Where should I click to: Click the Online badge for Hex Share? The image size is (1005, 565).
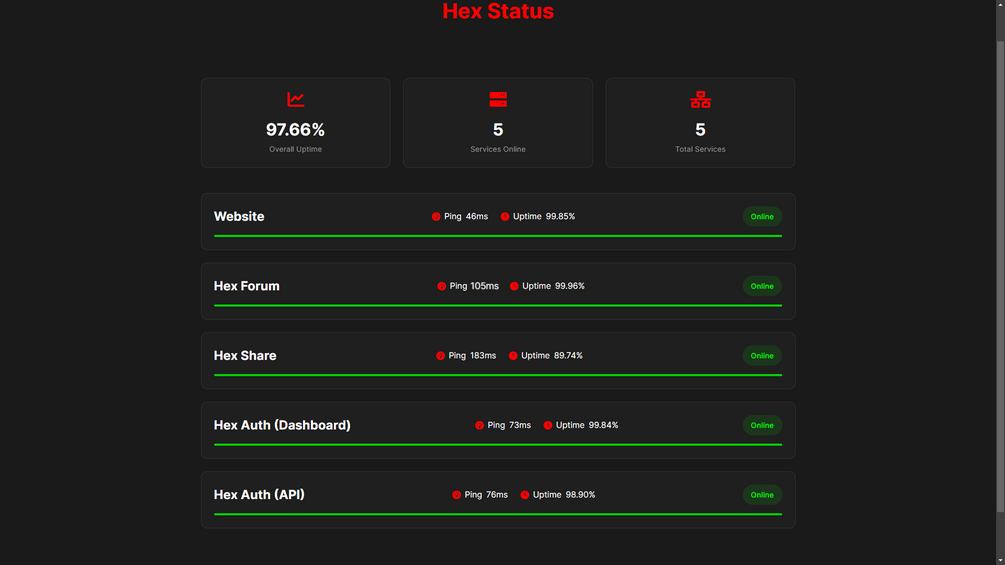[762, 356]
